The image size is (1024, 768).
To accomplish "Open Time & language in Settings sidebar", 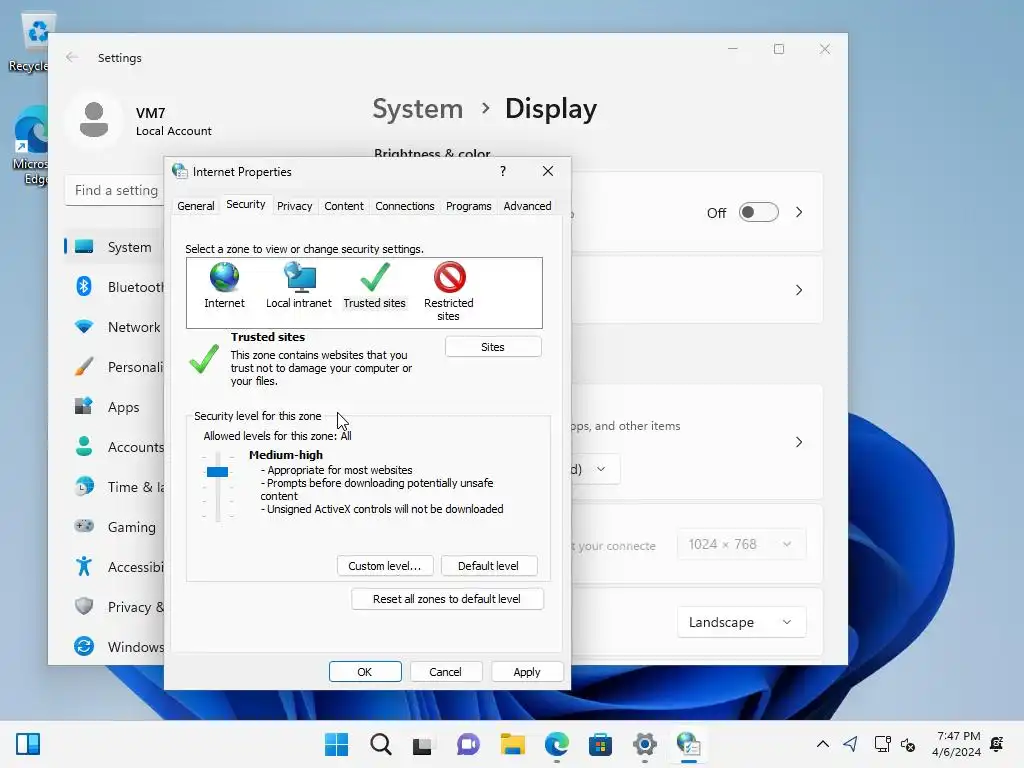I will 114,487.
